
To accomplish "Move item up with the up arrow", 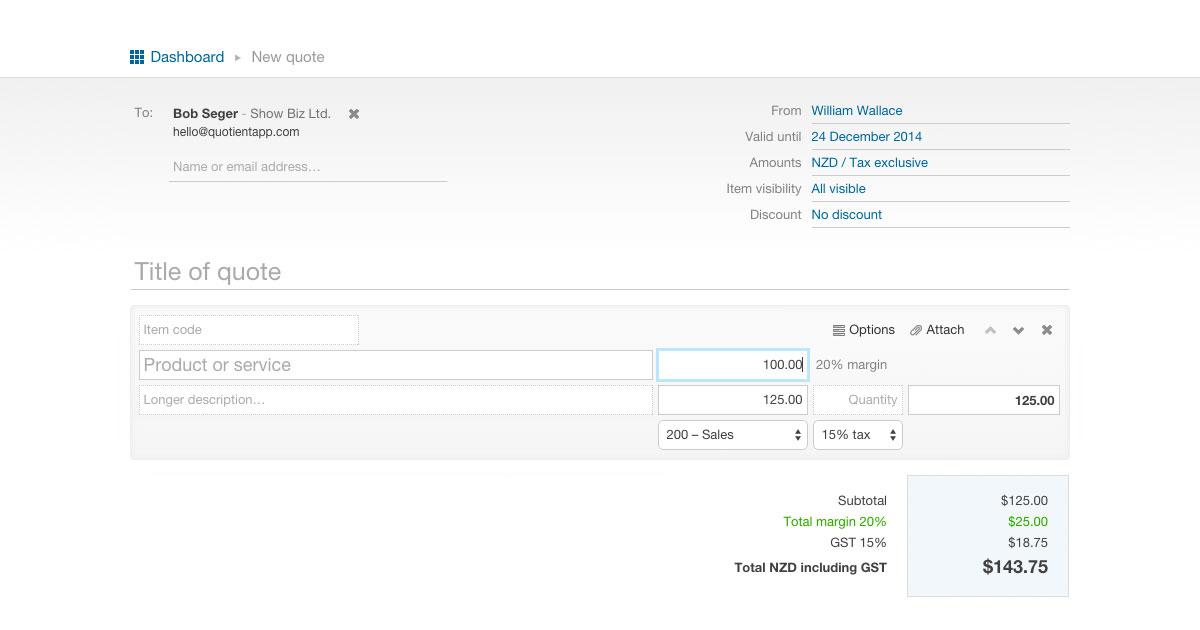I will pyautogui.click(x=990, y=330).
